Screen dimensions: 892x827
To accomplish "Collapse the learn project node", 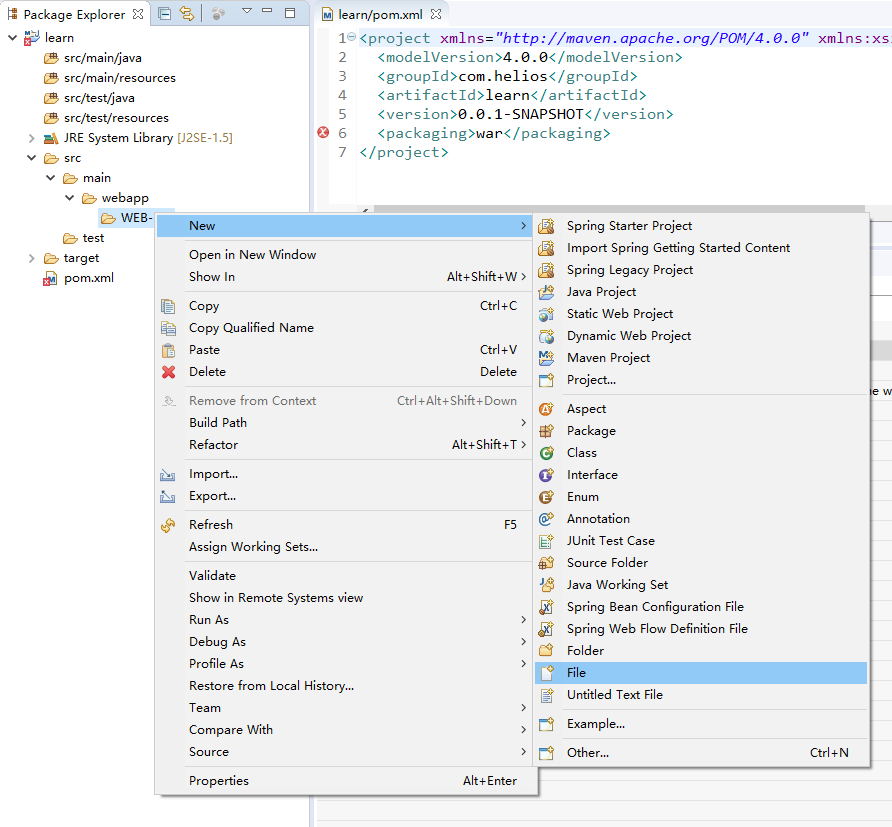I will tap(13, 38).
